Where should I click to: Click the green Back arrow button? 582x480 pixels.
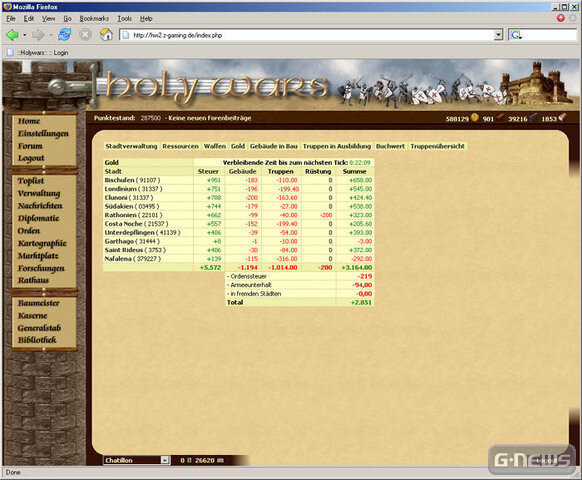[x=12, y=35]
